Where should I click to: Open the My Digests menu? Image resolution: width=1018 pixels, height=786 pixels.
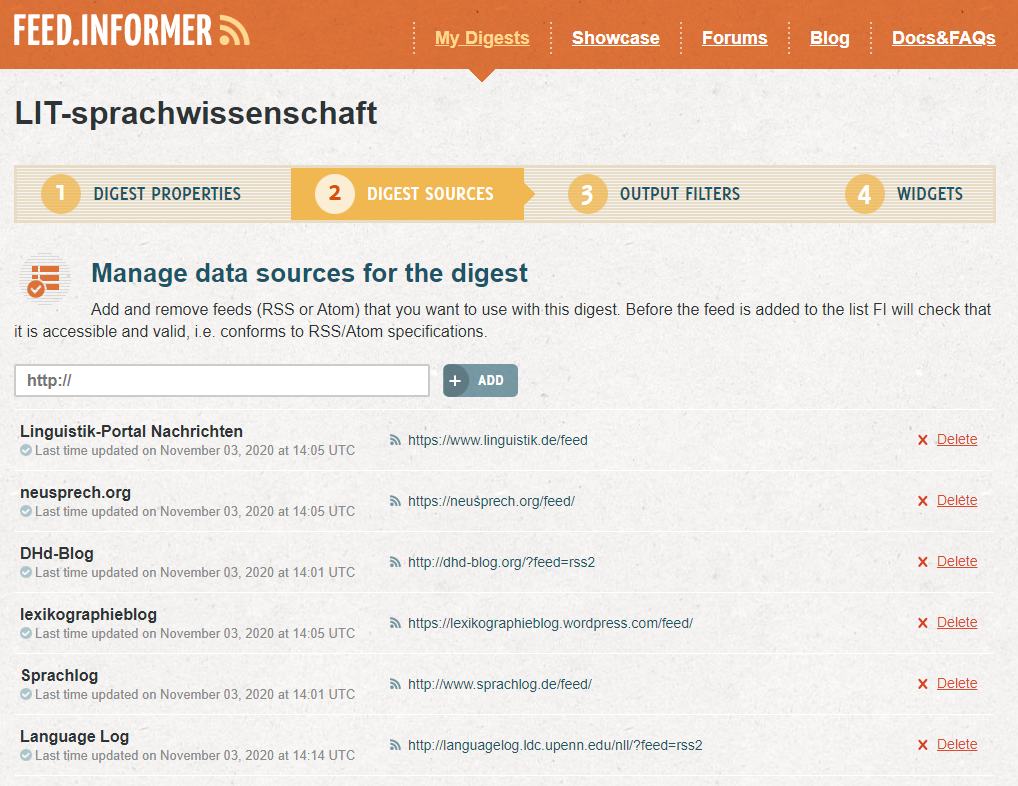pos(482,38)
